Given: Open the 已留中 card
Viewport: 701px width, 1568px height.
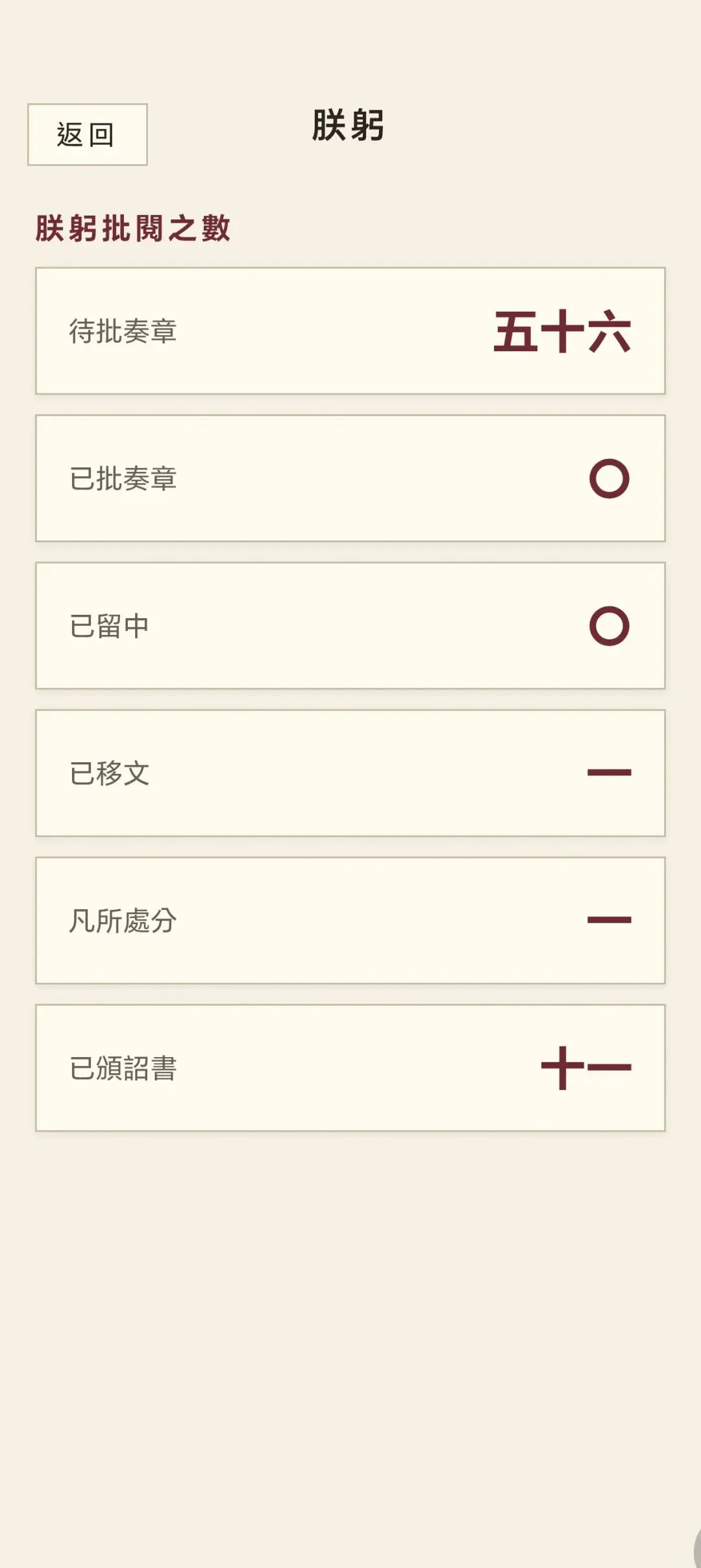Looking at the screenshot, I should [350, 625].
